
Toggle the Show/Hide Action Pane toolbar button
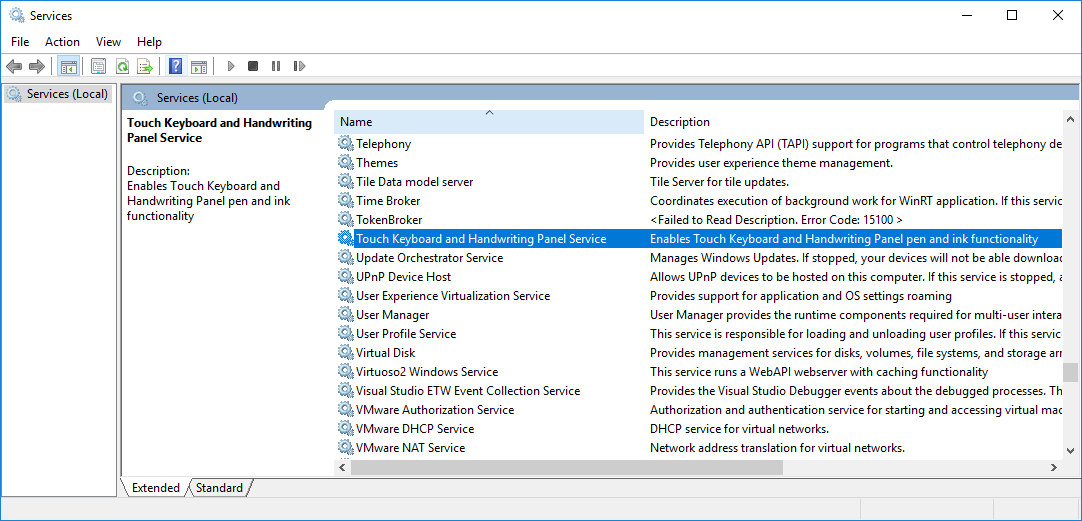[199, 66]
